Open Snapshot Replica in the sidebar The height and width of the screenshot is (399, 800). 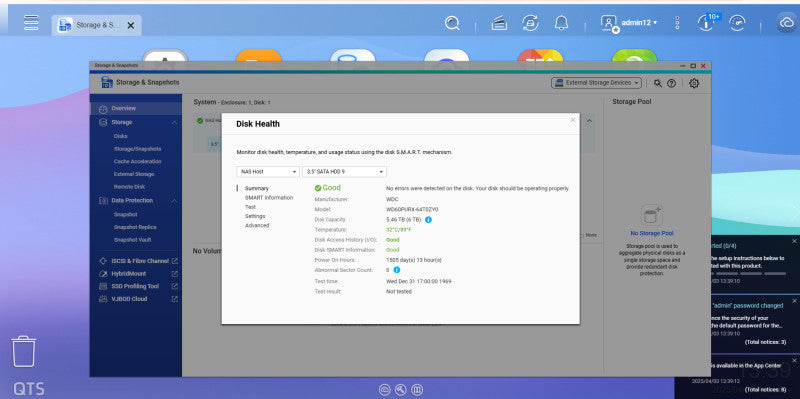tap(135, 227)
